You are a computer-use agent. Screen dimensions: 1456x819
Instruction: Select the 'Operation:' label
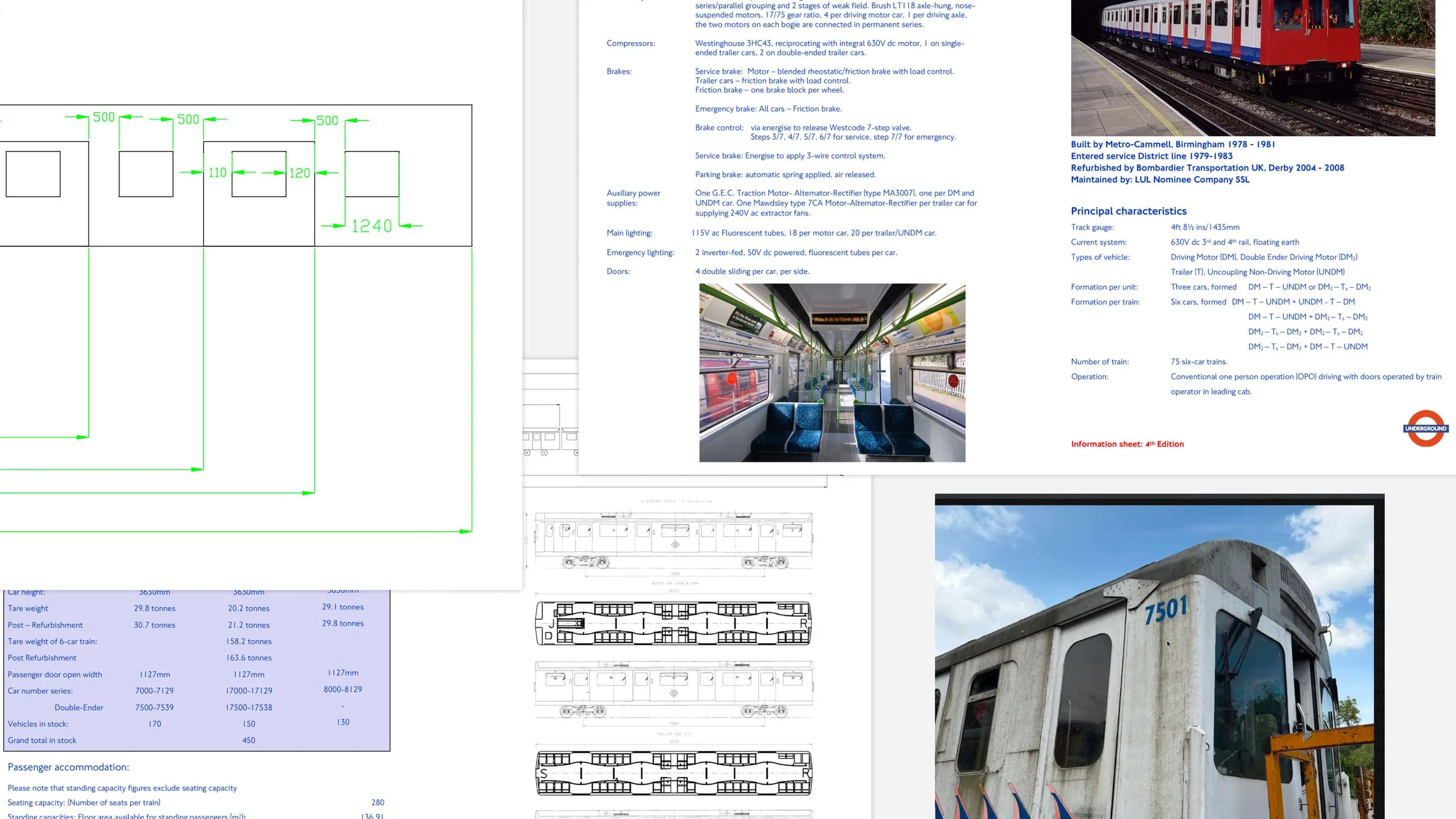tap(1090, 377)
